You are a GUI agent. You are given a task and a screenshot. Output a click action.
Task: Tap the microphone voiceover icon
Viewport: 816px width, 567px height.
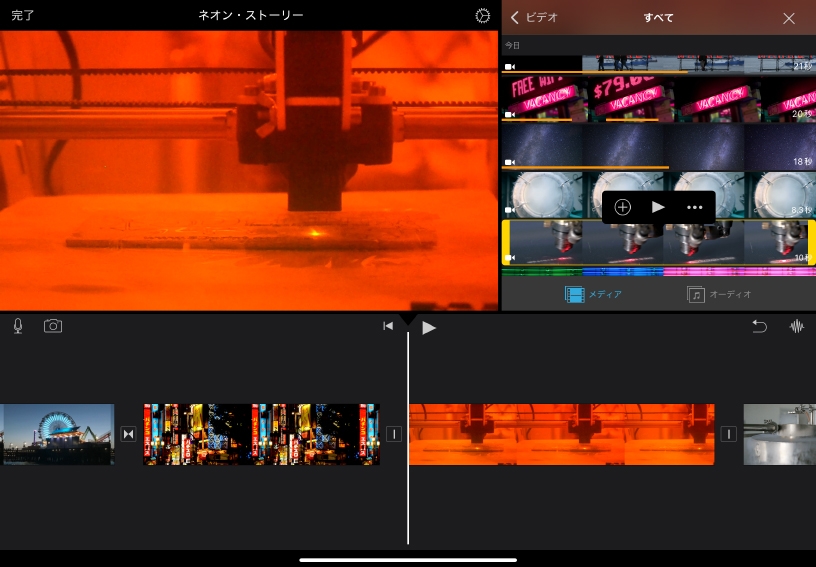(x=18, y=326)
